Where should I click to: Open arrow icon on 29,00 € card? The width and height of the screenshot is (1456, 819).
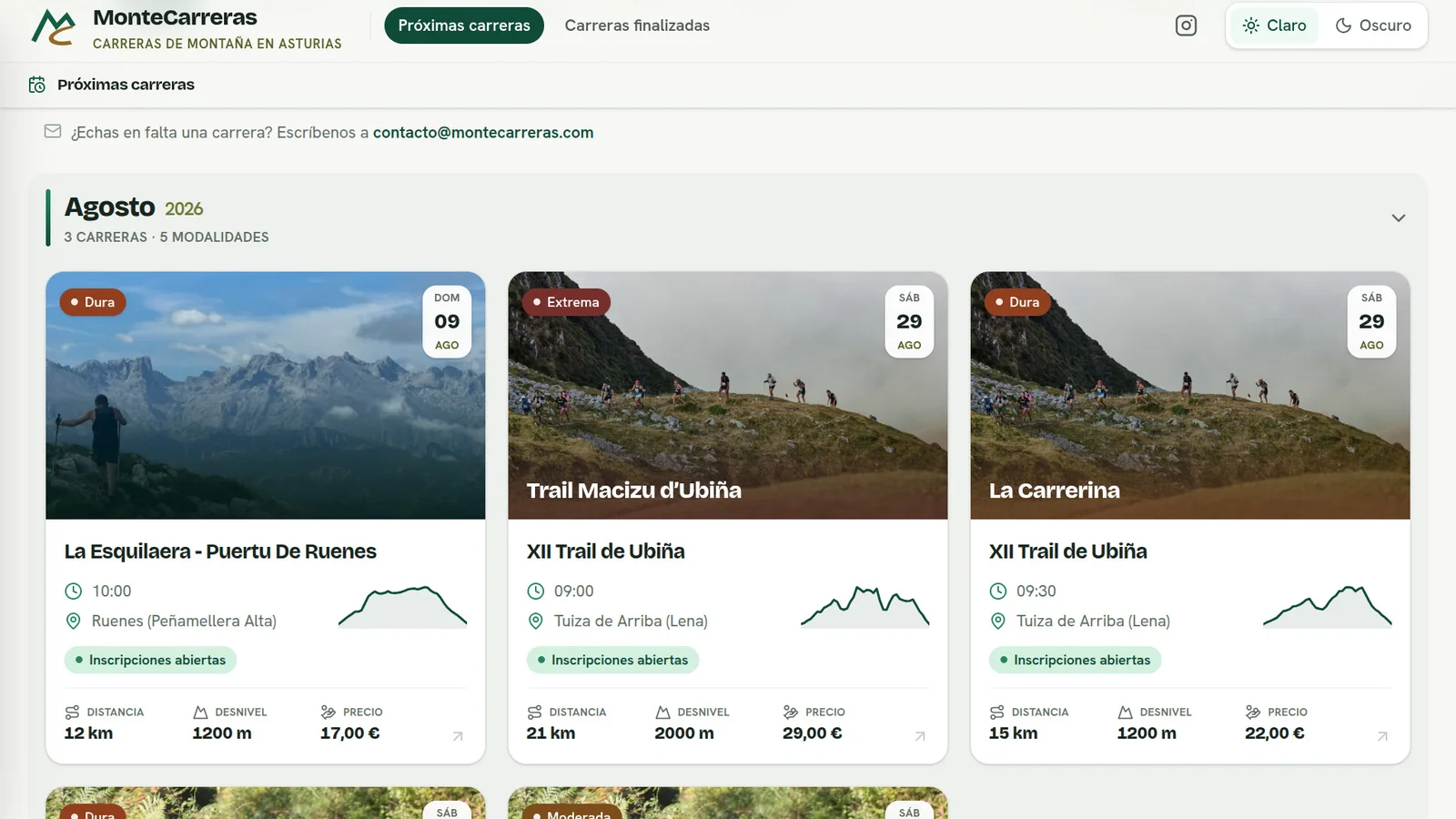coord(920,736)
